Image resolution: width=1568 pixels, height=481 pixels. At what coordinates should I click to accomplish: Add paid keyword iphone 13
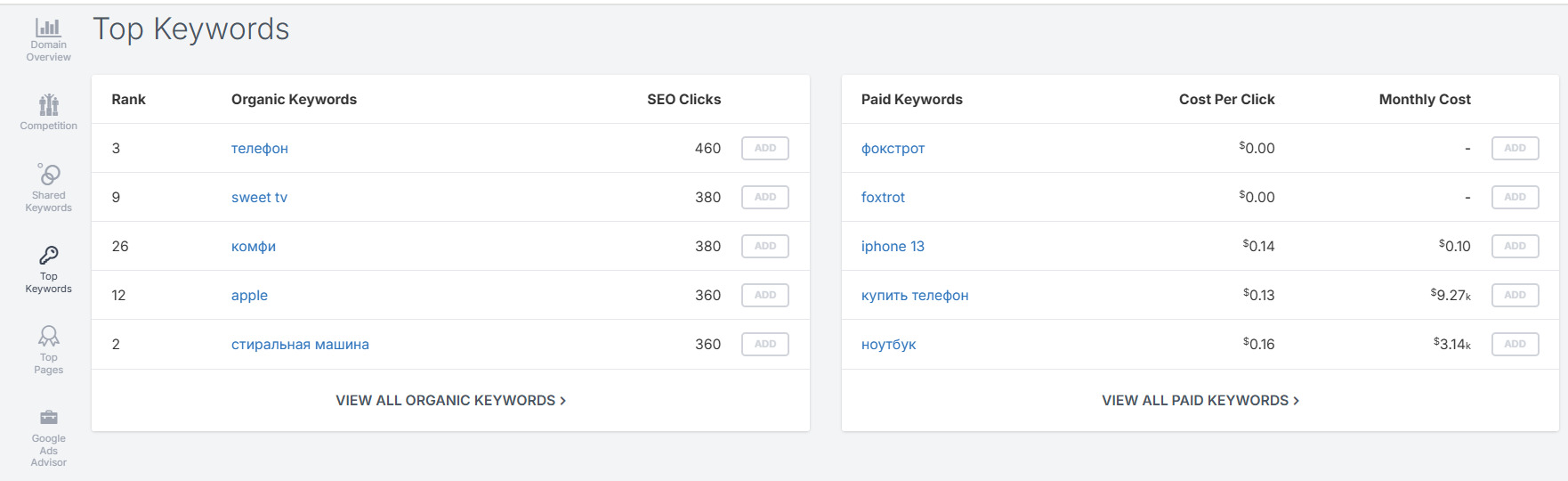1515,246
